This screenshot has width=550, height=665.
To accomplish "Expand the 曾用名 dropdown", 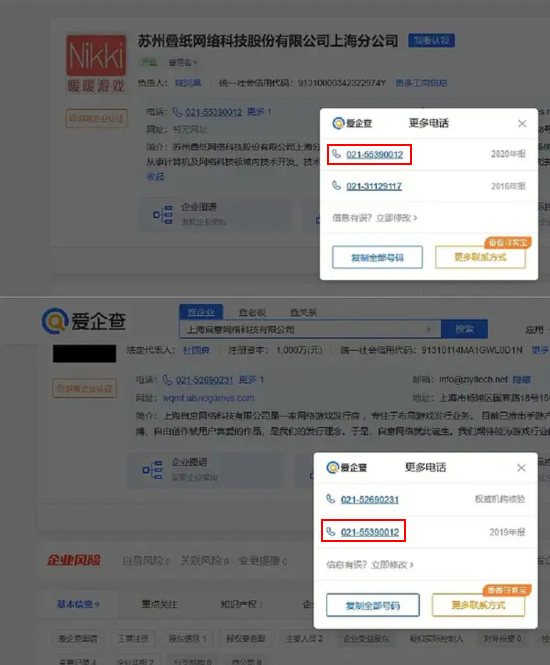I will (183, 62).
